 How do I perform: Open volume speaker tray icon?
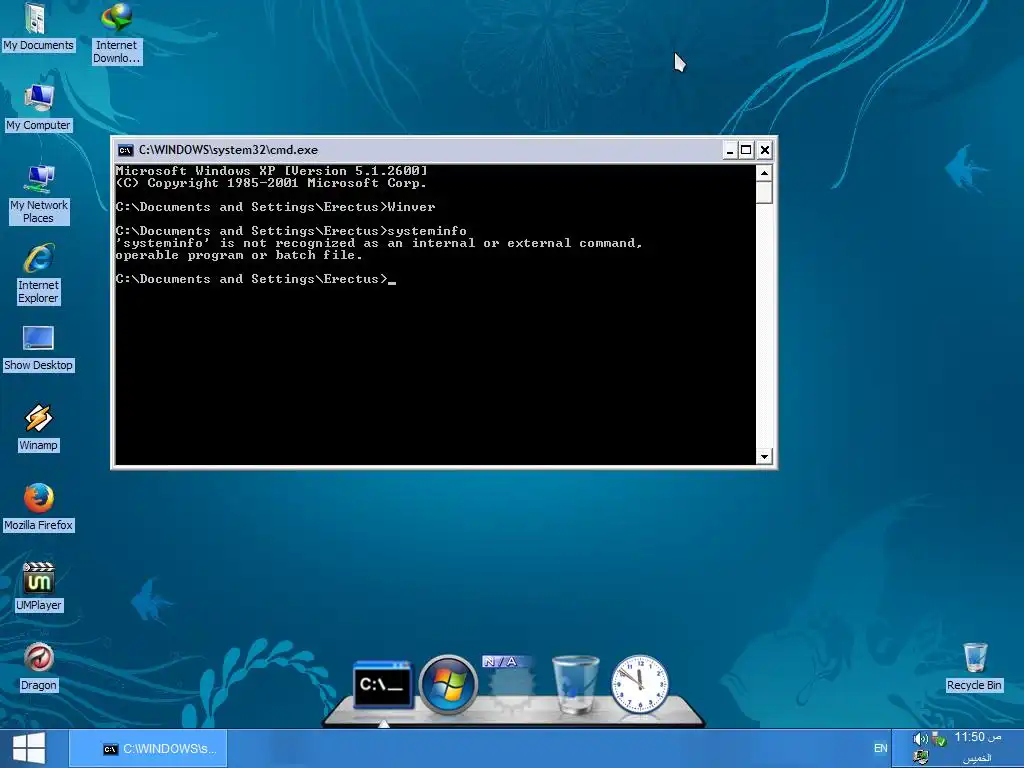(x=920, y=739)
